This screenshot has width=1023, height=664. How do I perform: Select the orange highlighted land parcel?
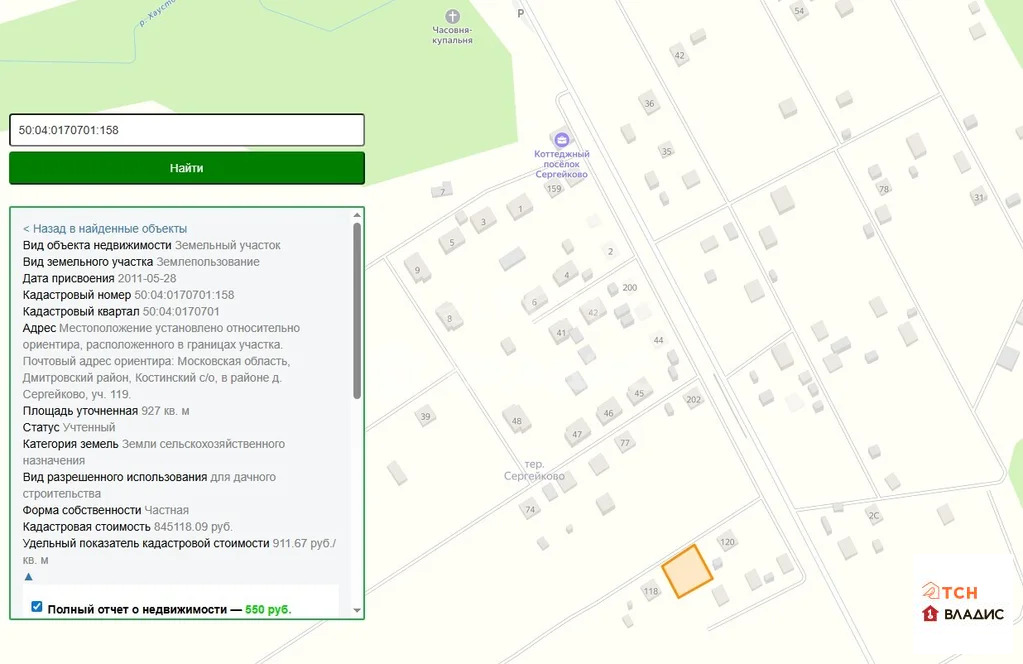pyautogui.click(x=687, y=571)
